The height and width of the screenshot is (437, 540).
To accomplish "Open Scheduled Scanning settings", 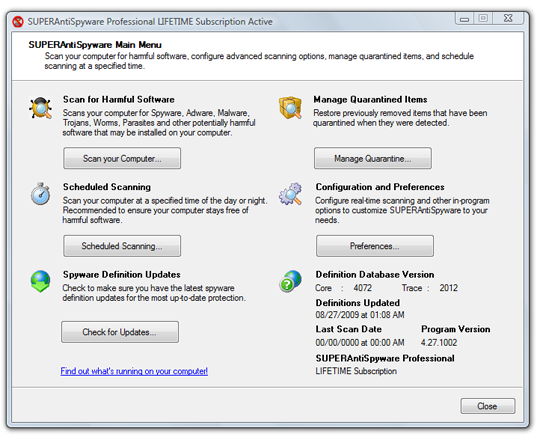I will click(122, 246).
